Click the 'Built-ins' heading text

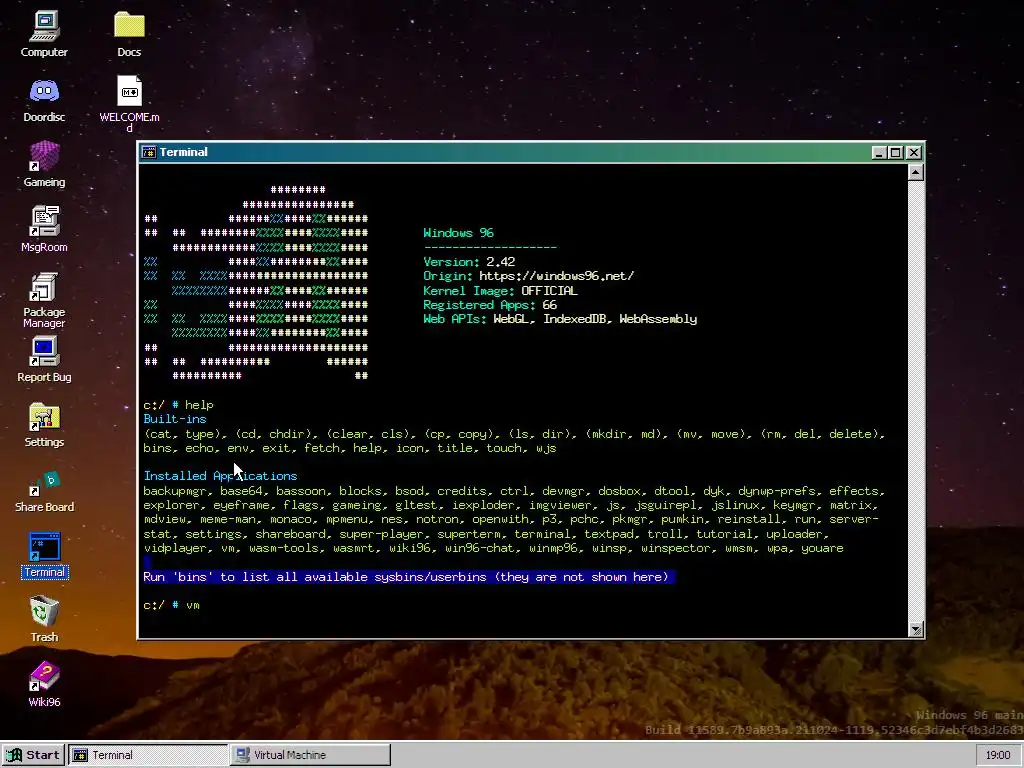click(174, 419)
